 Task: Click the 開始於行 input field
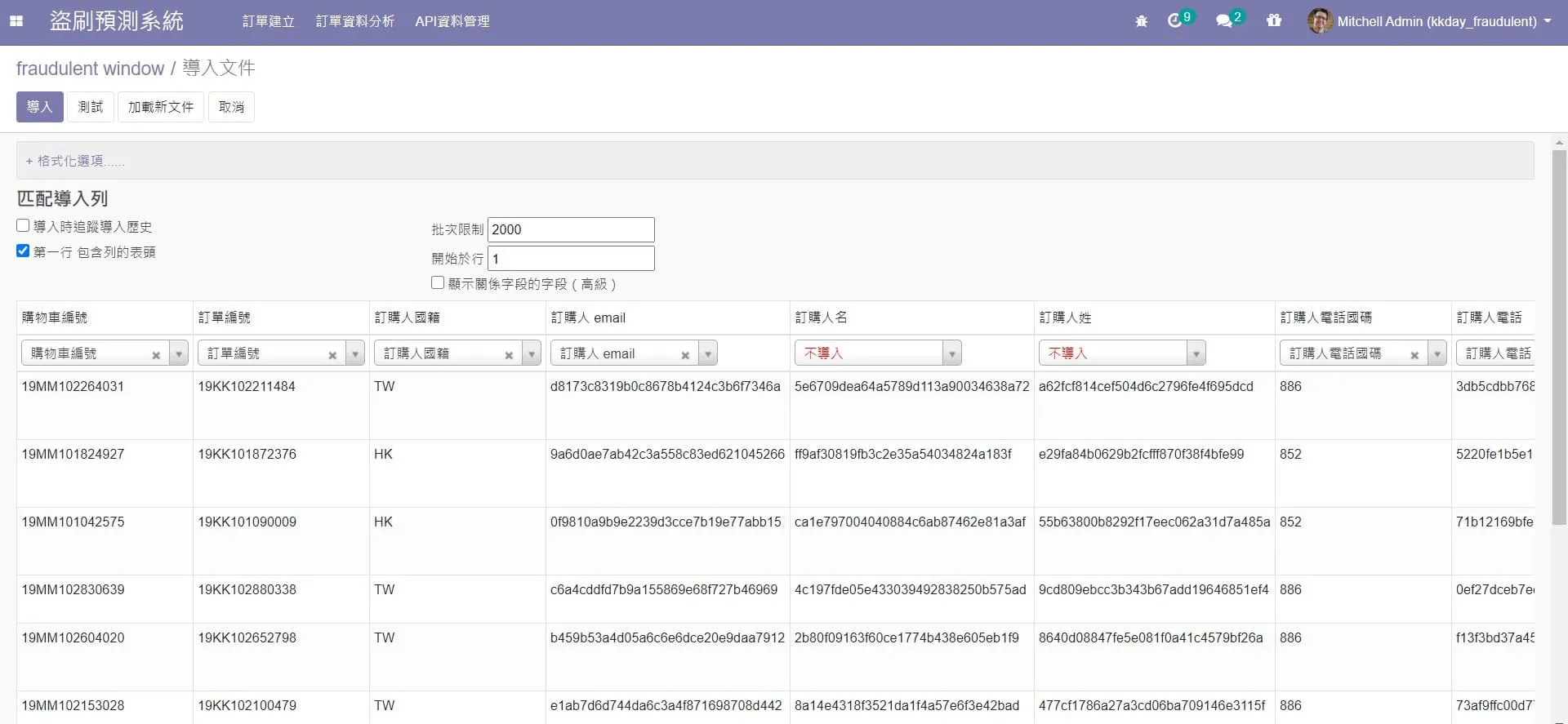tap(571, 259)
